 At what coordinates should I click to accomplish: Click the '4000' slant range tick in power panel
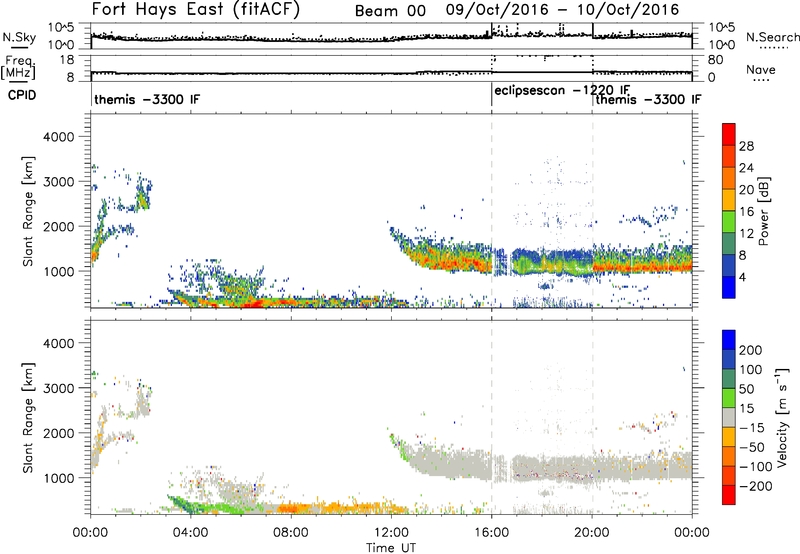tap(58, 137)
